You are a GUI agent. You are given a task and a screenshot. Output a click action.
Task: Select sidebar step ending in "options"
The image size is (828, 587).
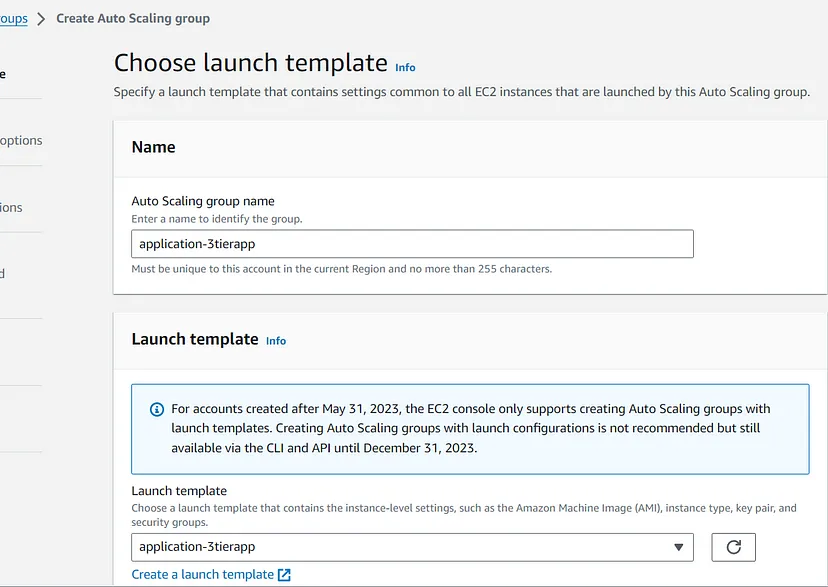click(20, 141)
